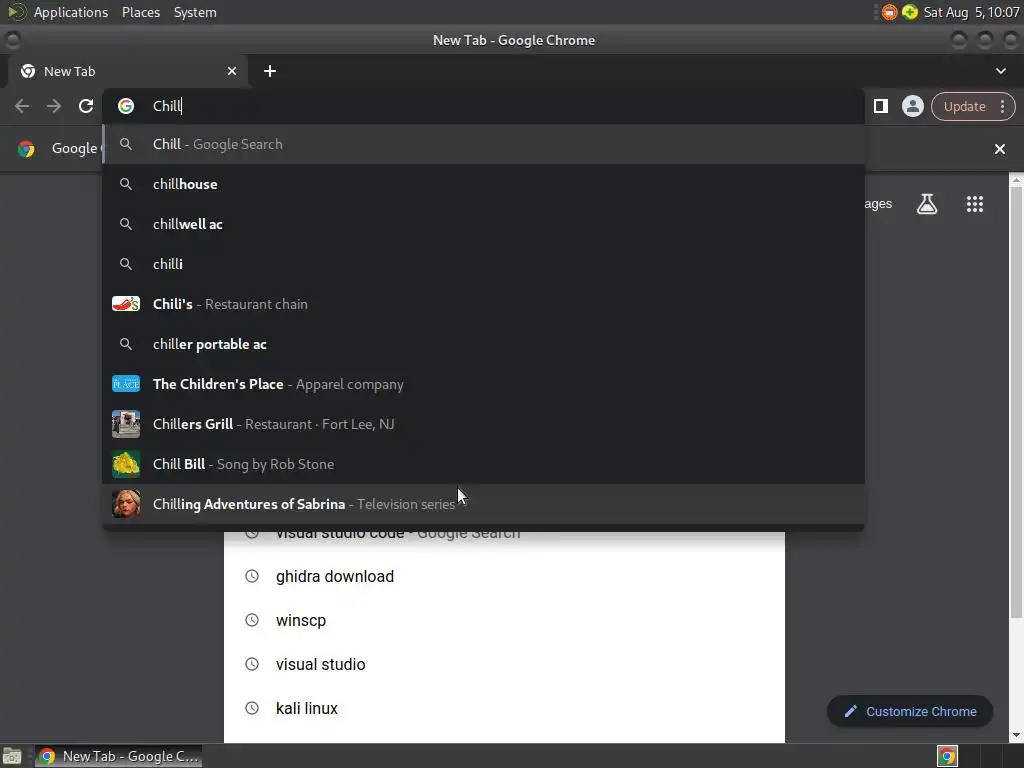Click Customize Chrome button
This screenshot has width=1024, height=768.
click(x=910, y=711)
